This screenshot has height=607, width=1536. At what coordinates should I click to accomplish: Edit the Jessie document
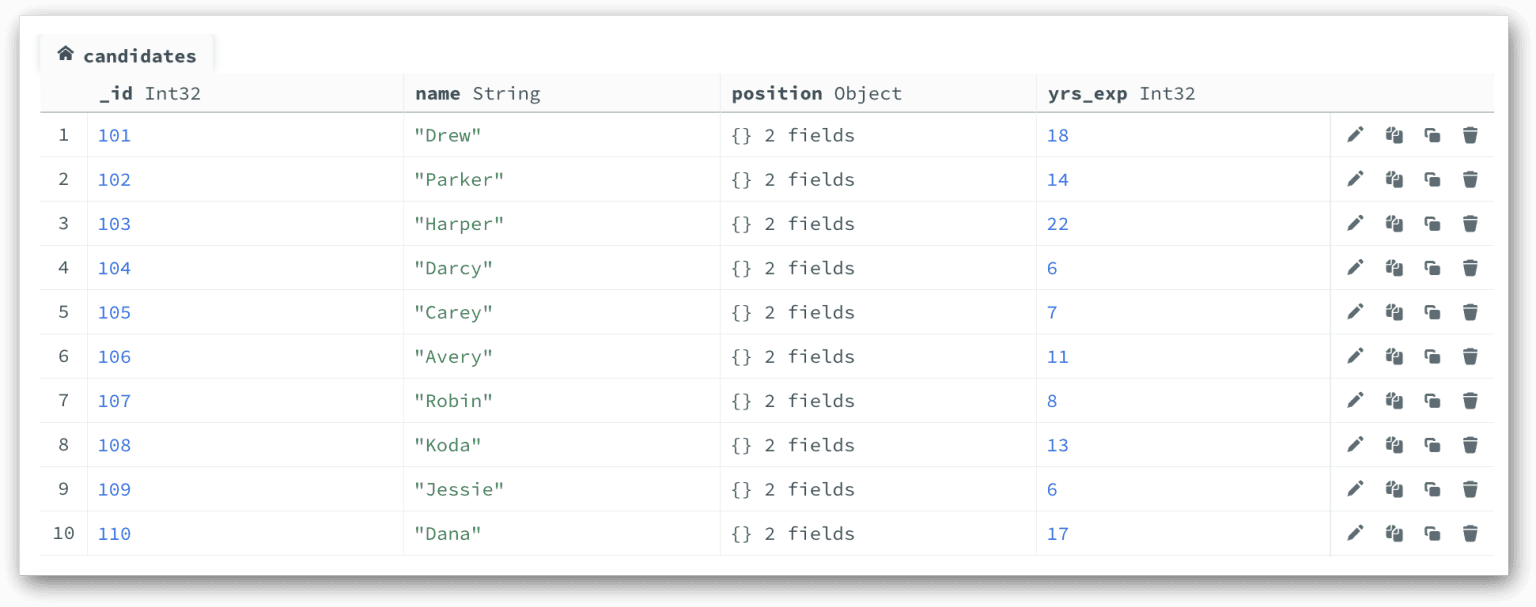pyautogui.click(x=1355, y=489)
